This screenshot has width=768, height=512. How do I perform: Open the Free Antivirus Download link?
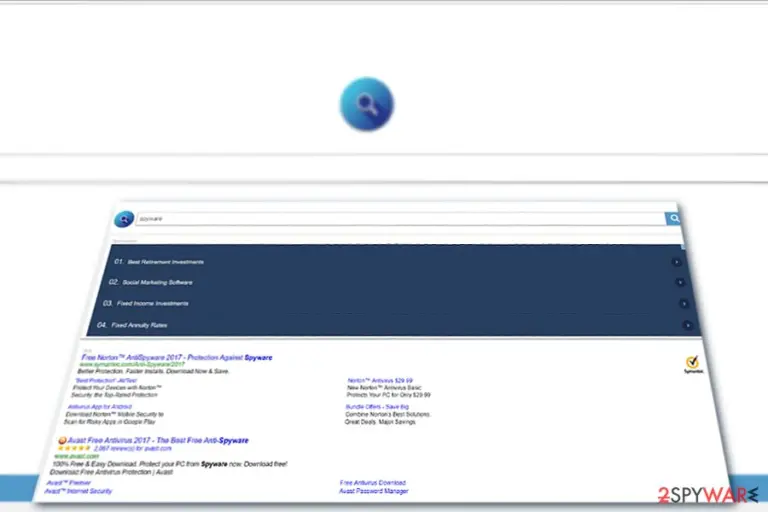(x=373, y=483)
